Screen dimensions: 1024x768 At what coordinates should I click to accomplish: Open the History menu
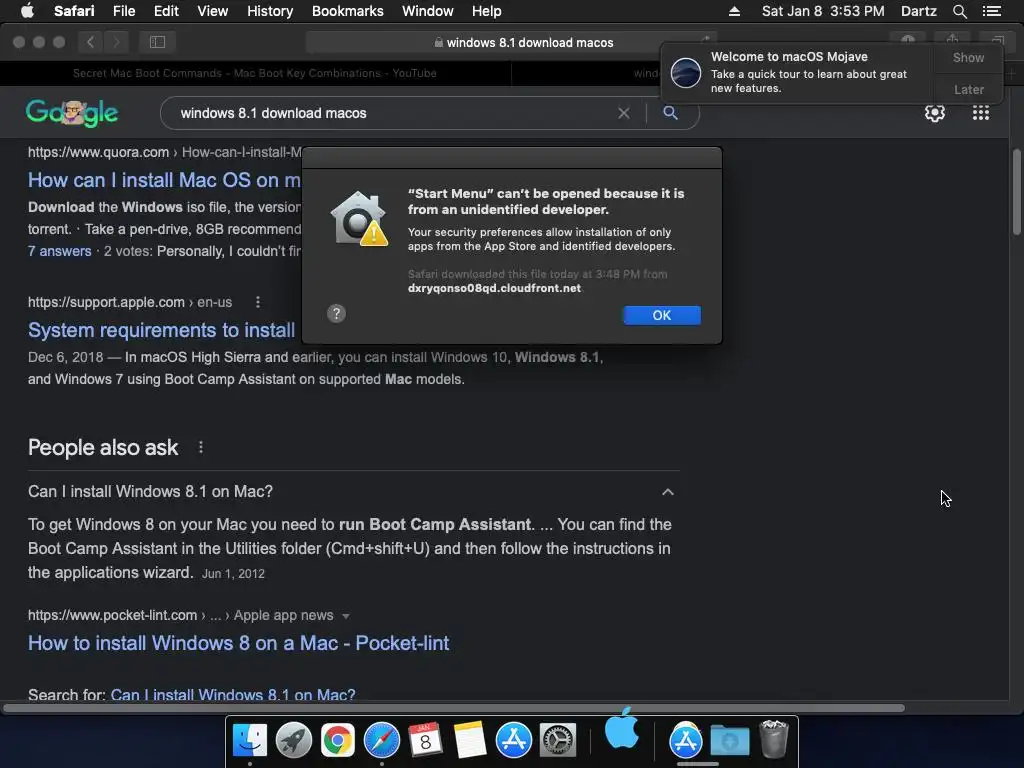point(270,11)
